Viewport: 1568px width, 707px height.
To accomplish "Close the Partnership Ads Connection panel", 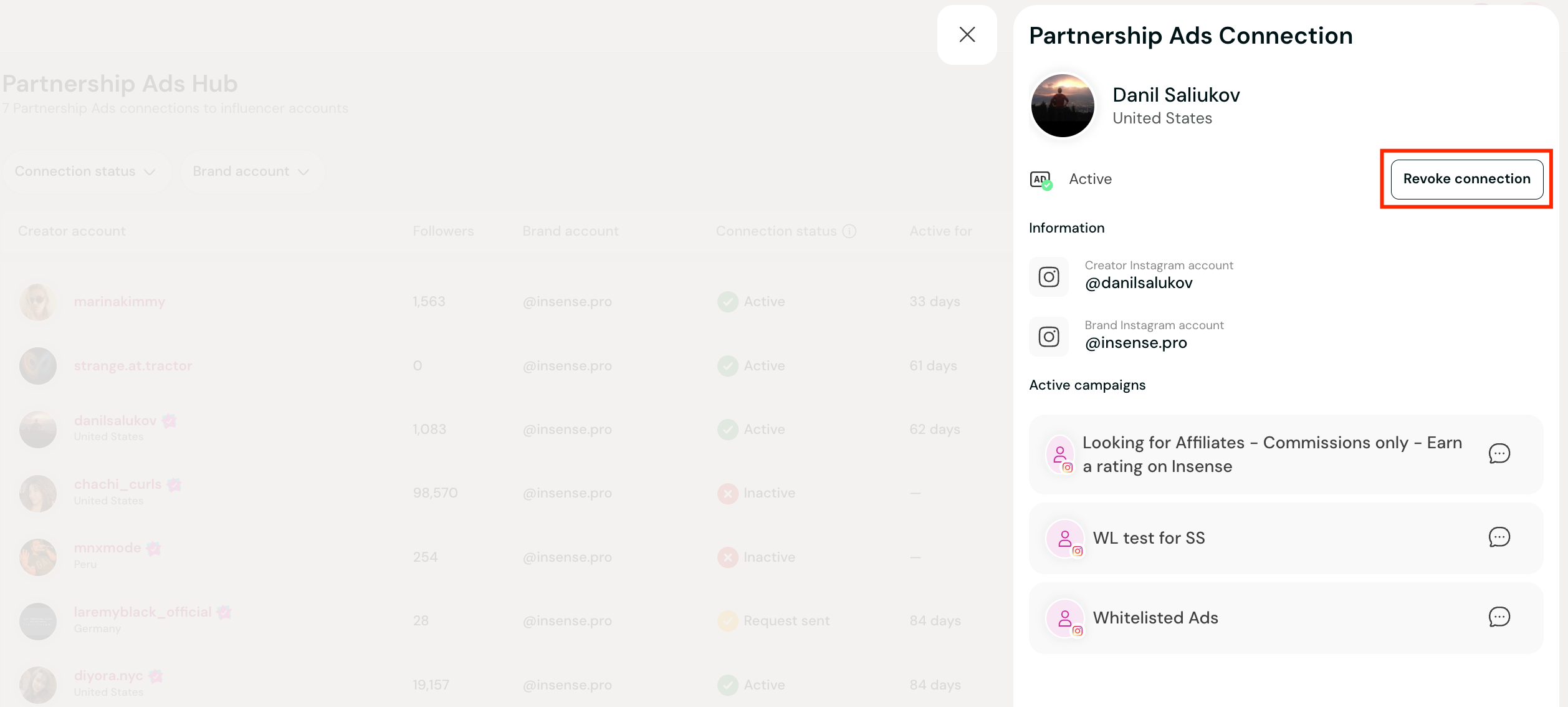I will coord(967,35).
